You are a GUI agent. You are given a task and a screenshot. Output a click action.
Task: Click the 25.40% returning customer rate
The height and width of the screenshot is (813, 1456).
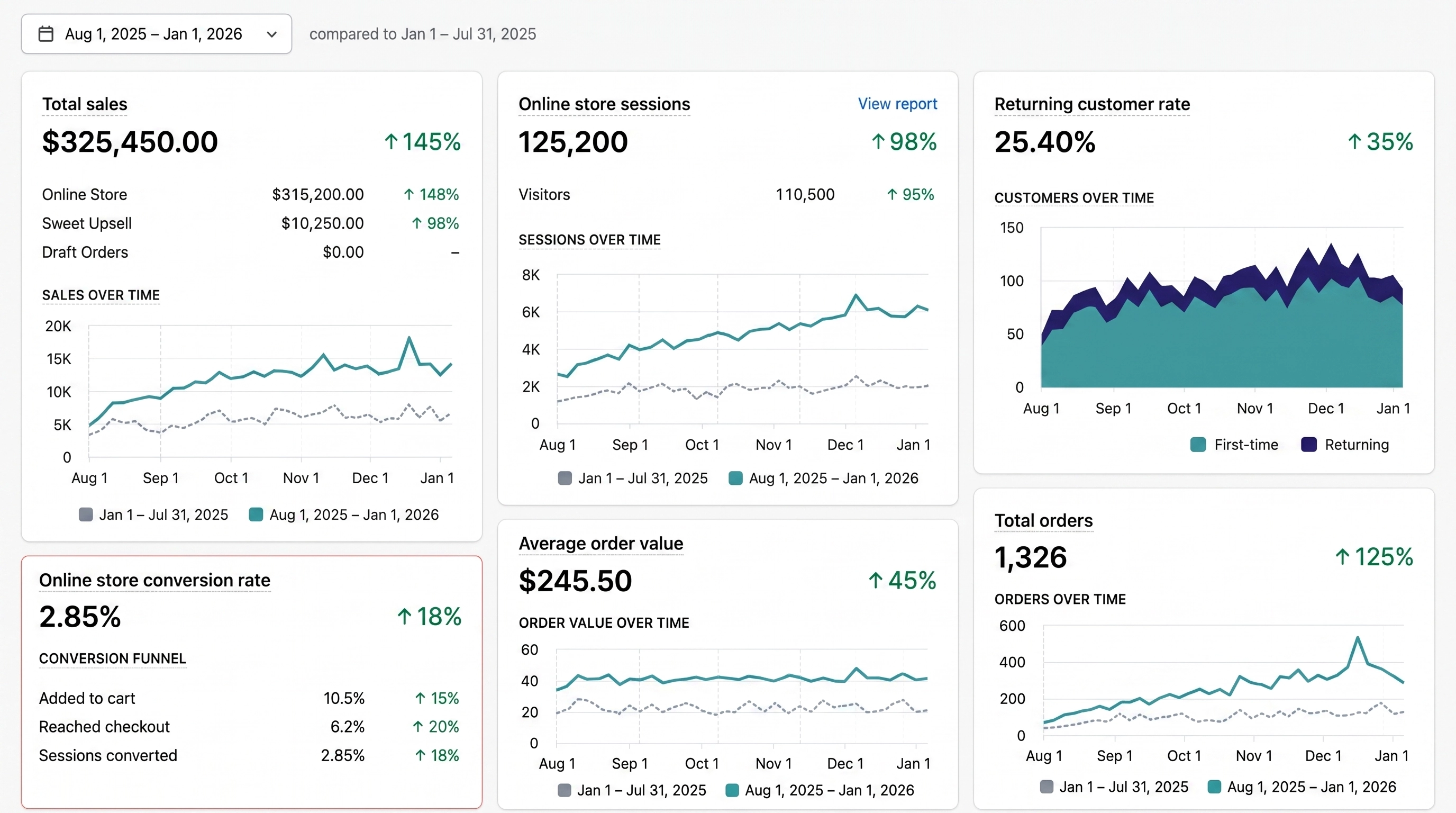[x=1045, y=142]
